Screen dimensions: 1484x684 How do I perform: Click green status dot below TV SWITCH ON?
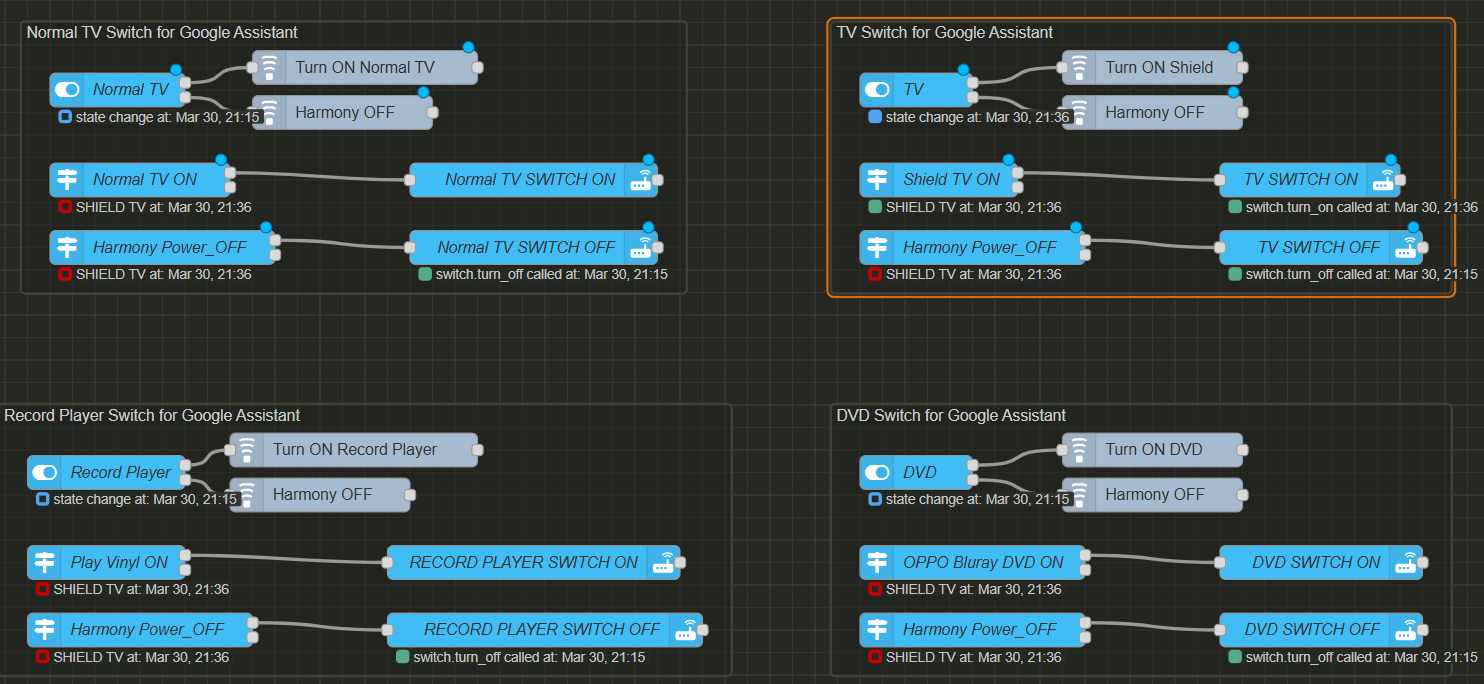(1235, 207)
